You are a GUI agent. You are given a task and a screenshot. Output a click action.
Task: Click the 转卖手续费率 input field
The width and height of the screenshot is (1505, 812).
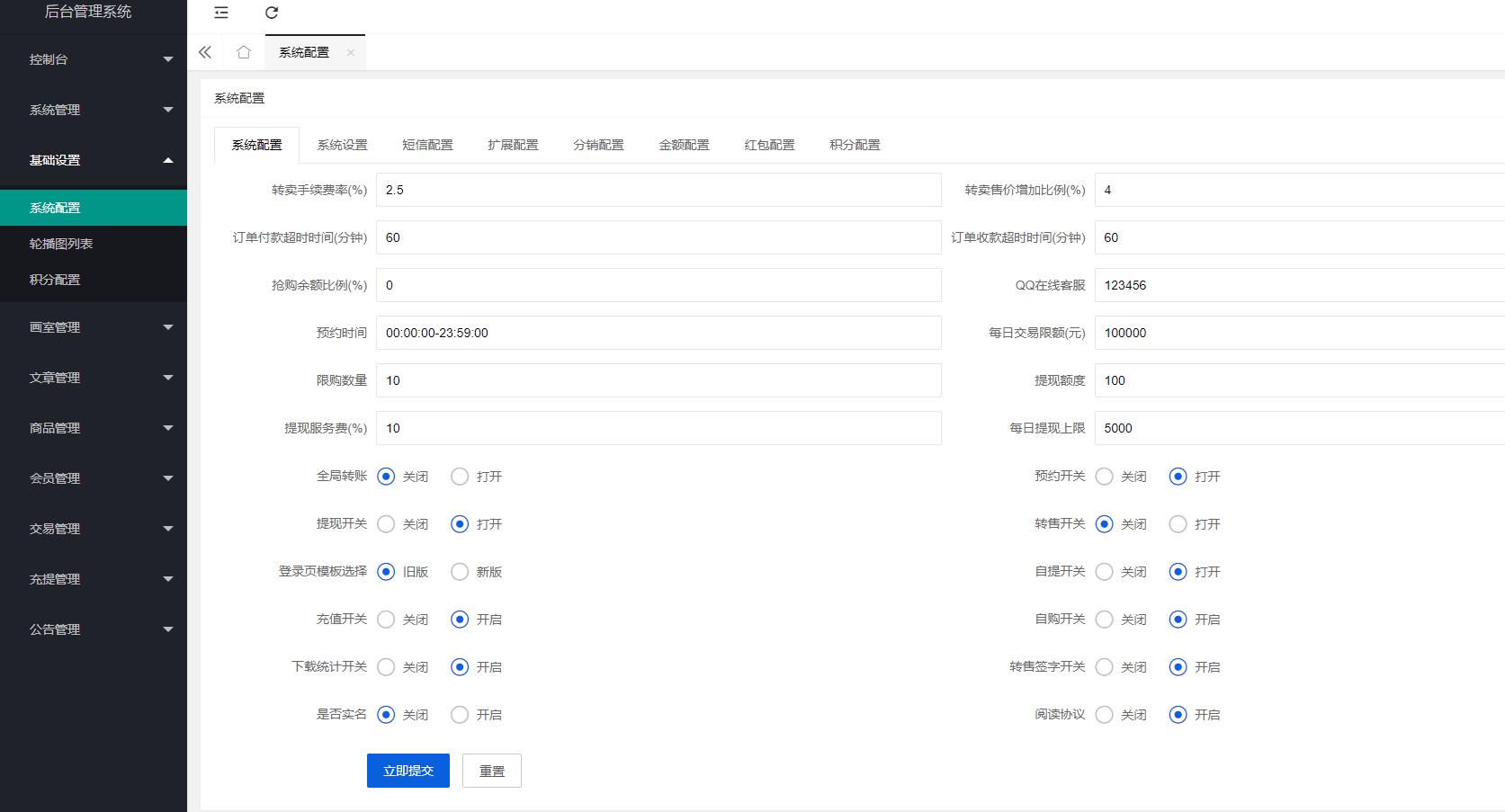(658, 190)
